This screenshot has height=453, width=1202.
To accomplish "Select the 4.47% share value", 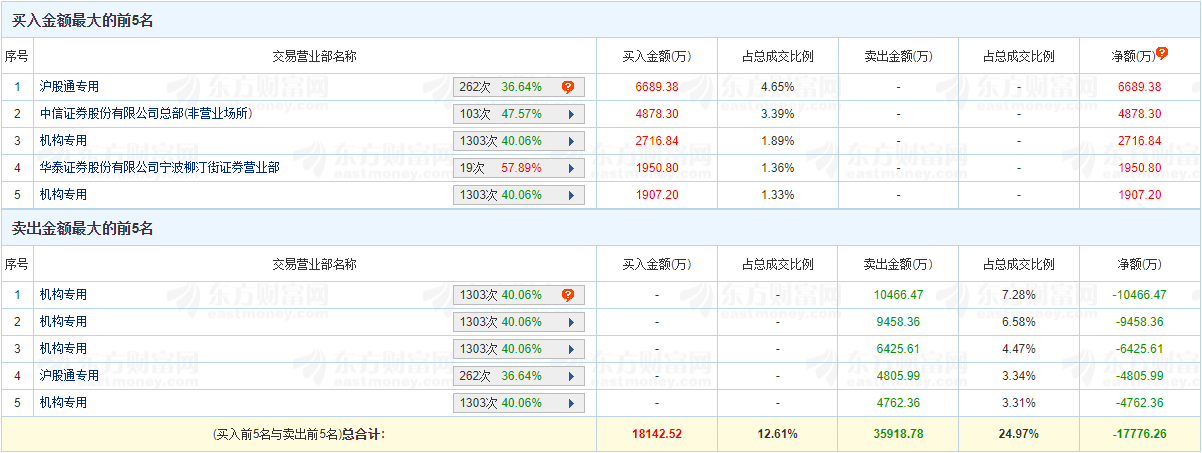I will [x=1019, y=349].
